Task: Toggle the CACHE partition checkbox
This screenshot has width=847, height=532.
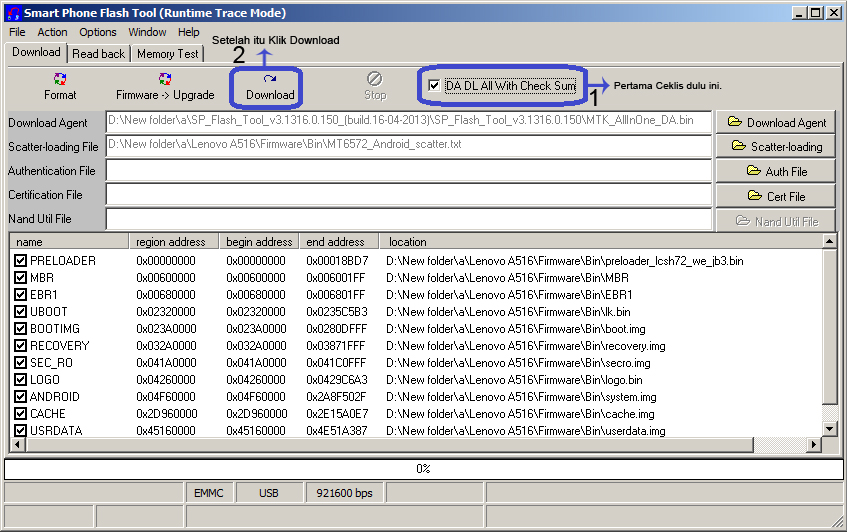Action: pos(21,414)
